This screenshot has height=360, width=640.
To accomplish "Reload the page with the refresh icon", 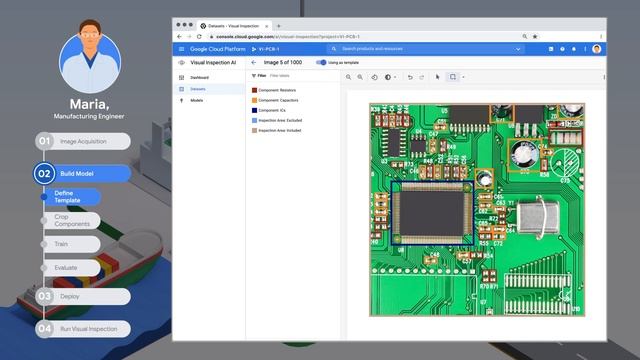I will 199,37.
